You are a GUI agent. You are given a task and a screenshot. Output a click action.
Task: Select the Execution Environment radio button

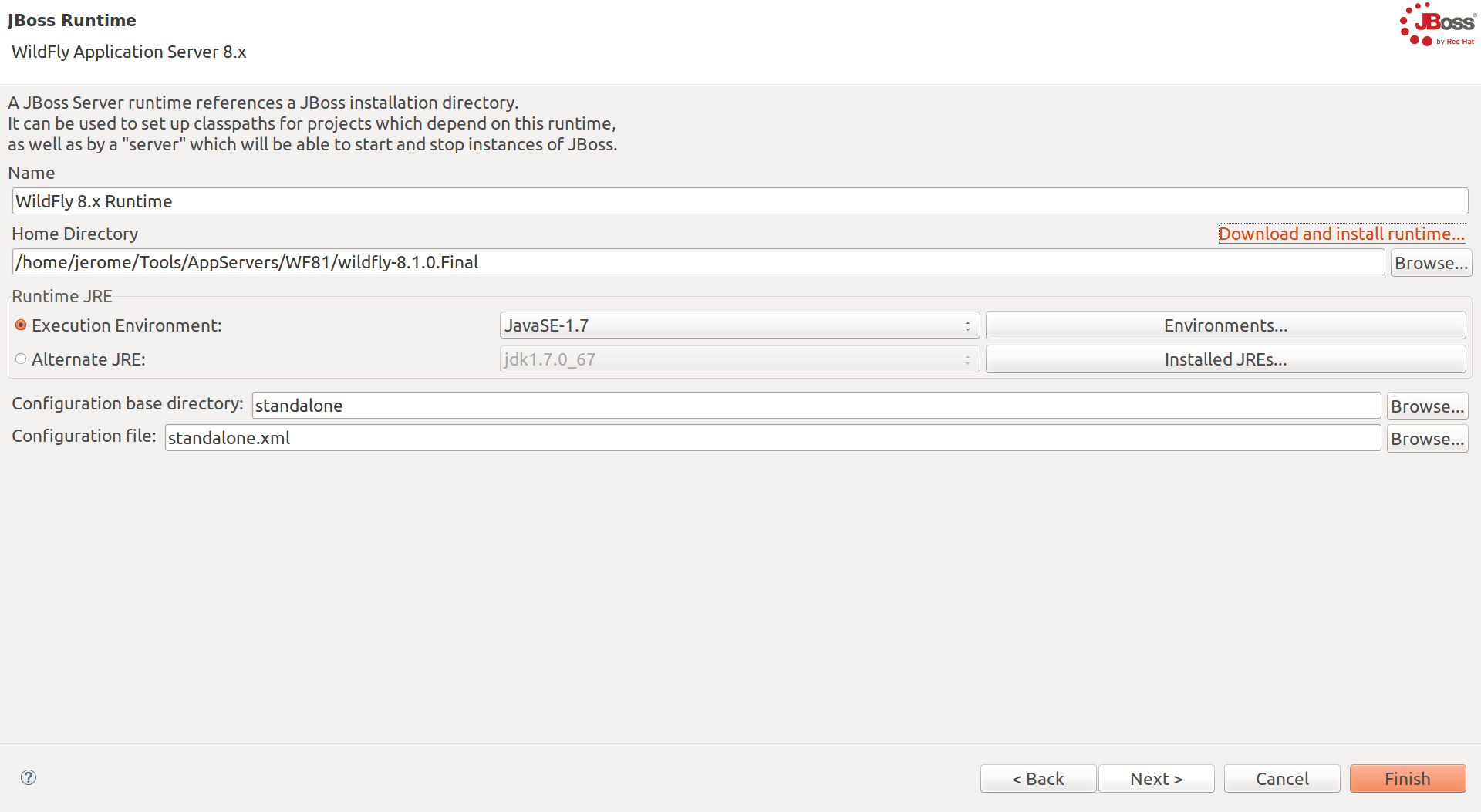(21, 325)
